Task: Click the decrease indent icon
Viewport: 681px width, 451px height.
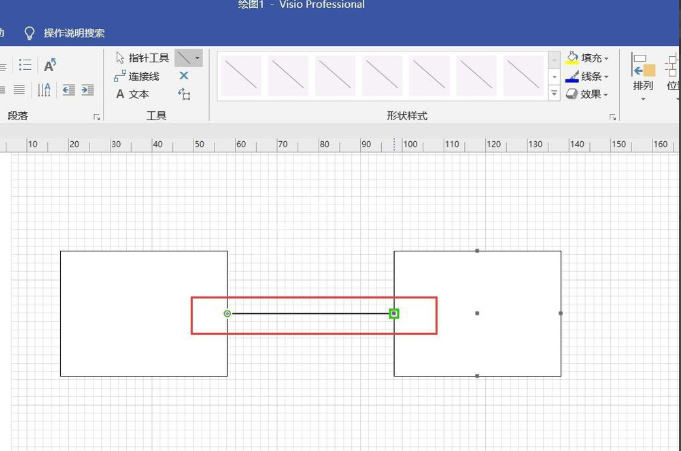Action: [x=69, y=90]
